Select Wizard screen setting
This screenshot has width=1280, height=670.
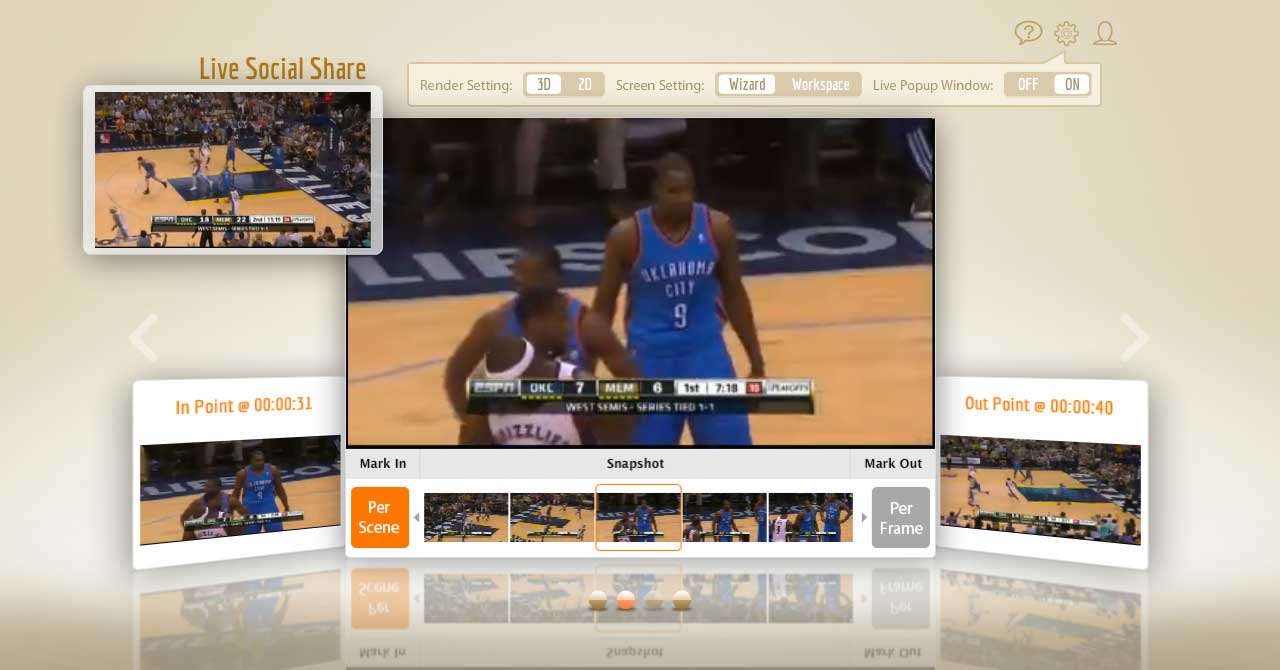coord(747,85)
